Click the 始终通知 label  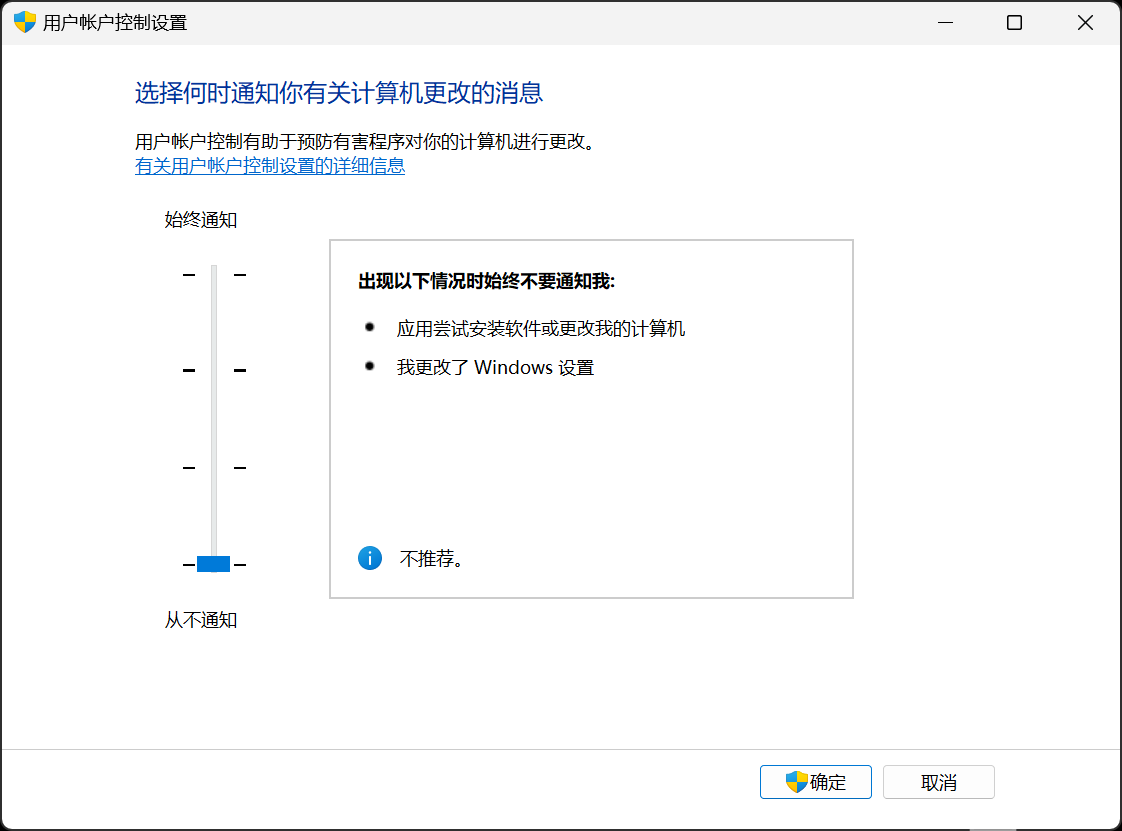point(200,220)
